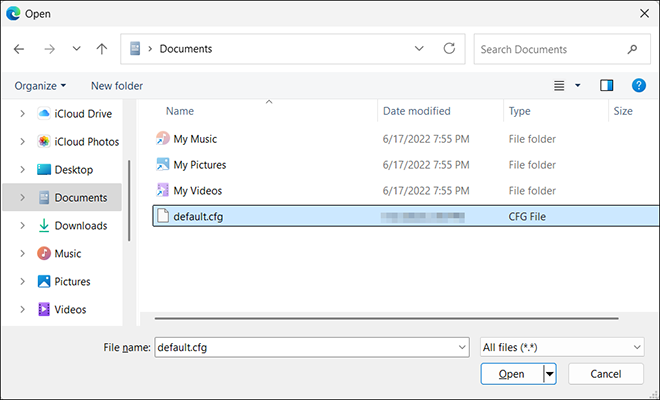The image size is (660, 400).
Task: Click the Search Documents field
Action: (550, 49)
